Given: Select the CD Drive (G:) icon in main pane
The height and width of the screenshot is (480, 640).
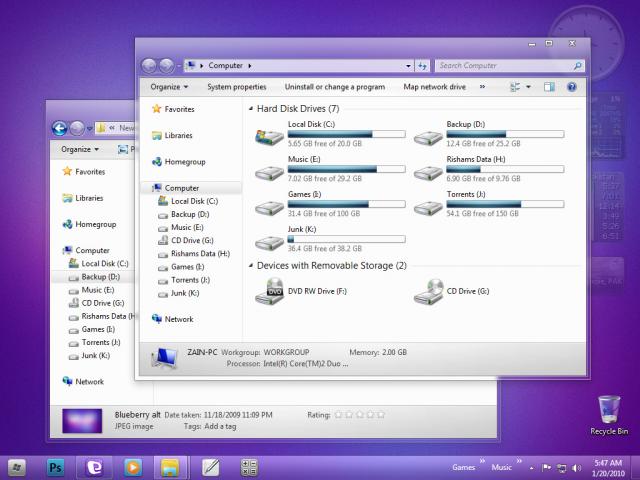Looking at the screenshot, I should click(428, 291).
